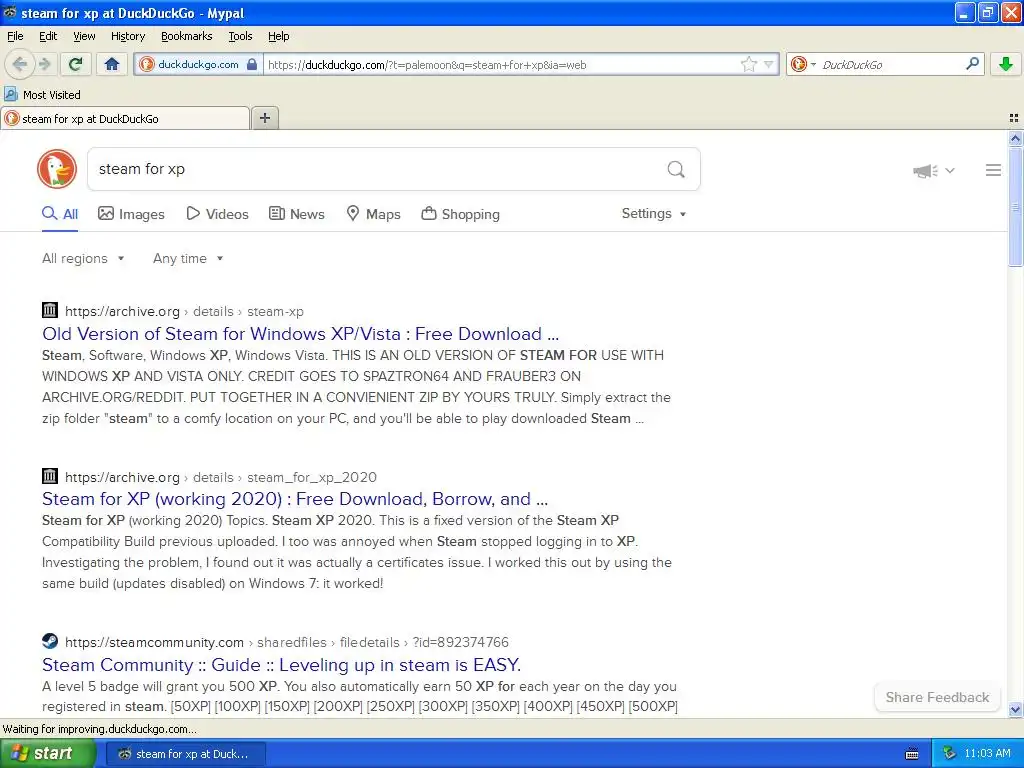Click the duckduckgo.com site identity button
The image size is (1024, 768).
(x=198, y=64)
